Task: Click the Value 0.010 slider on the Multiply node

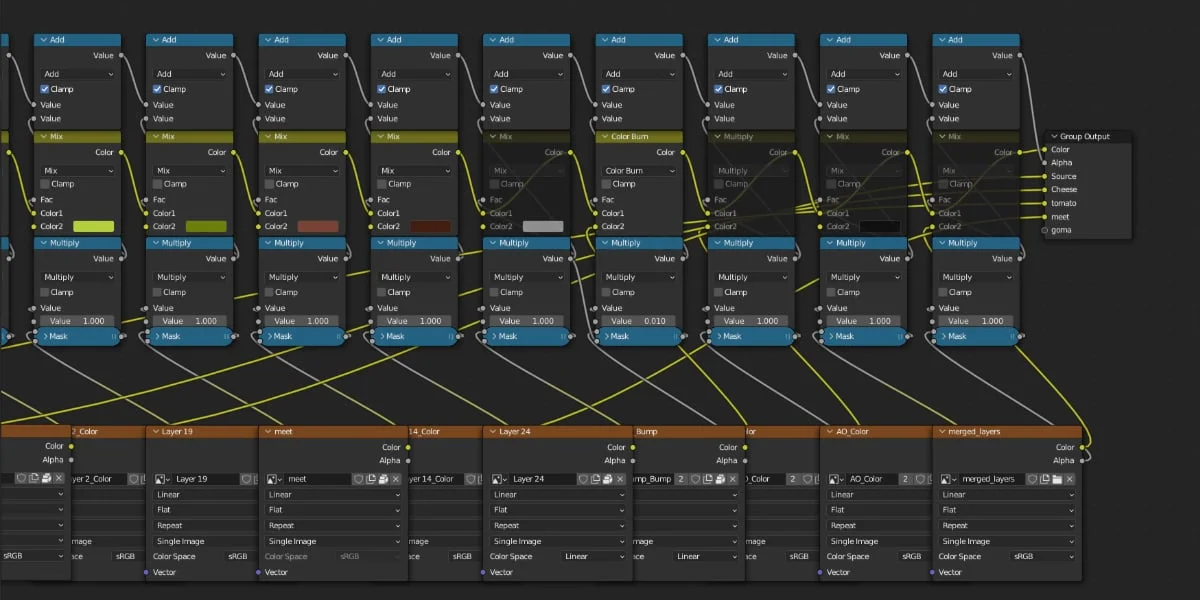Action: click(638, 320)
